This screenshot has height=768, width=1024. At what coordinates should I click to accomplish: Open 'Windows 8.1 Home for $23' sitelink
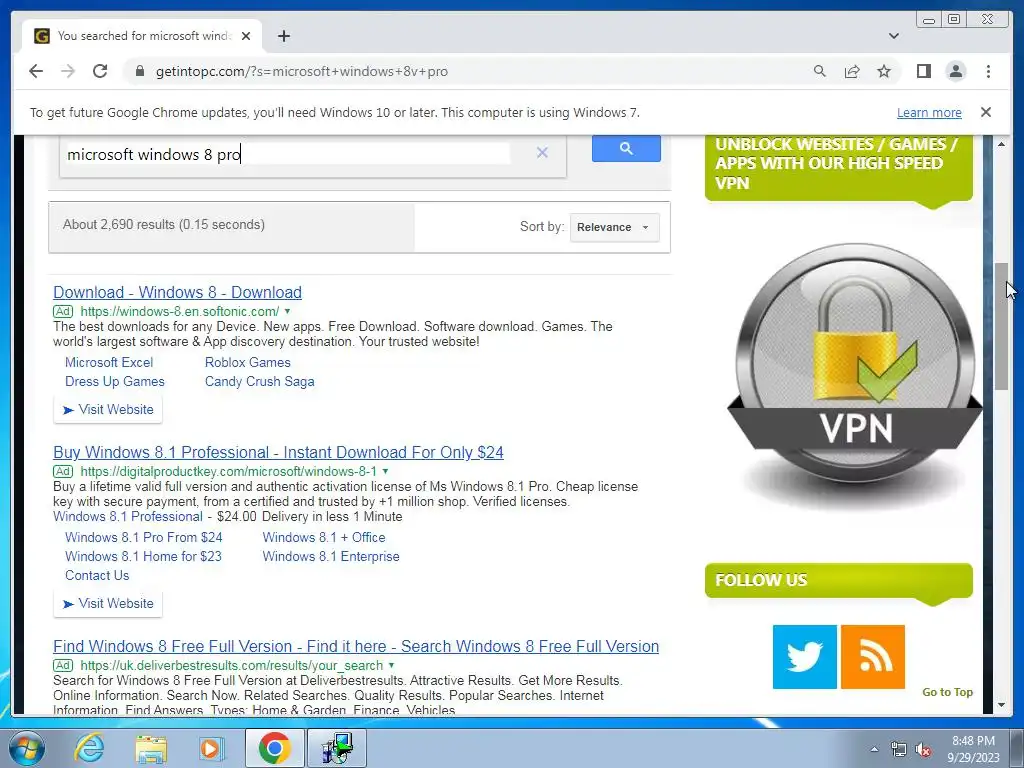pyautogui.click(x=143, y=556)
